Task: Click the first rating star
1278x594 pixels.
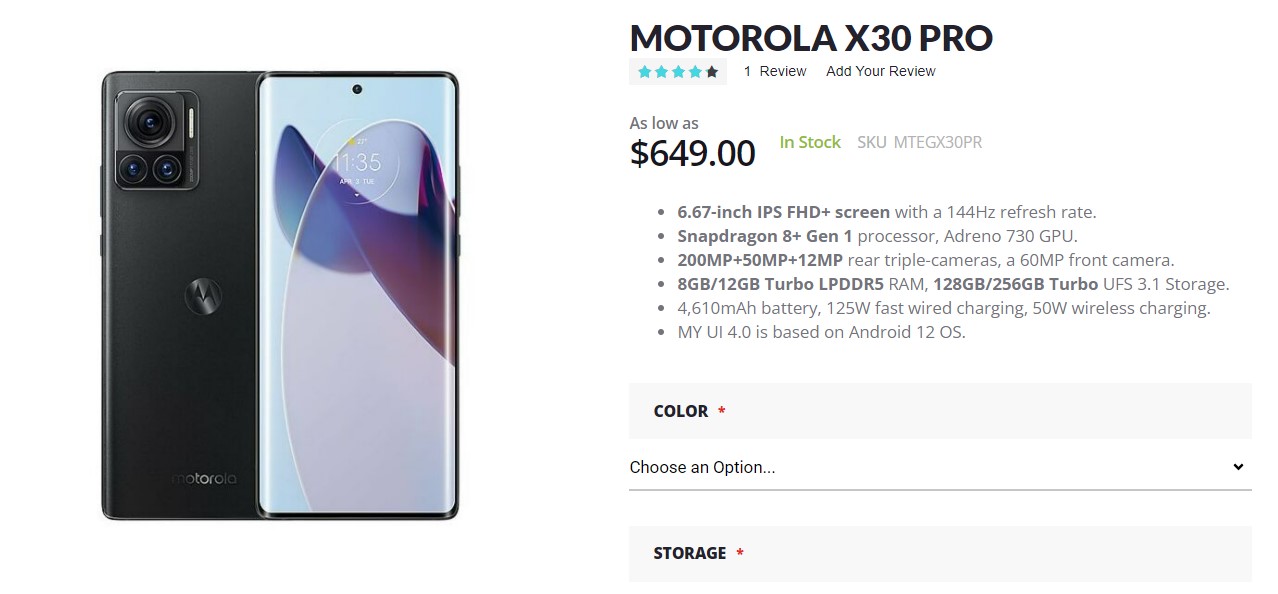Action: (645, 72)
